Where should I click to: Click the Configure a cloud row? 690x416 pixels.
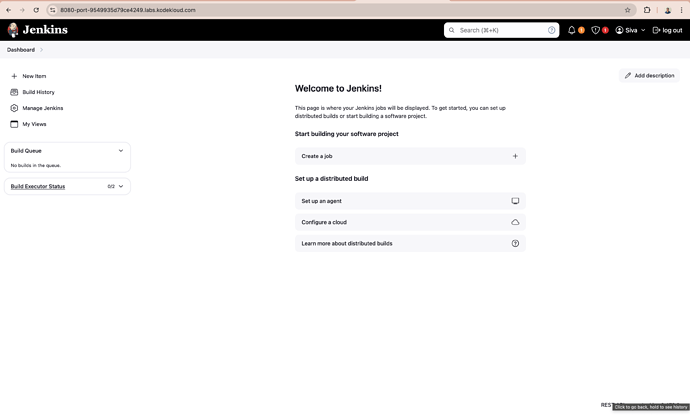coord(410,222)
